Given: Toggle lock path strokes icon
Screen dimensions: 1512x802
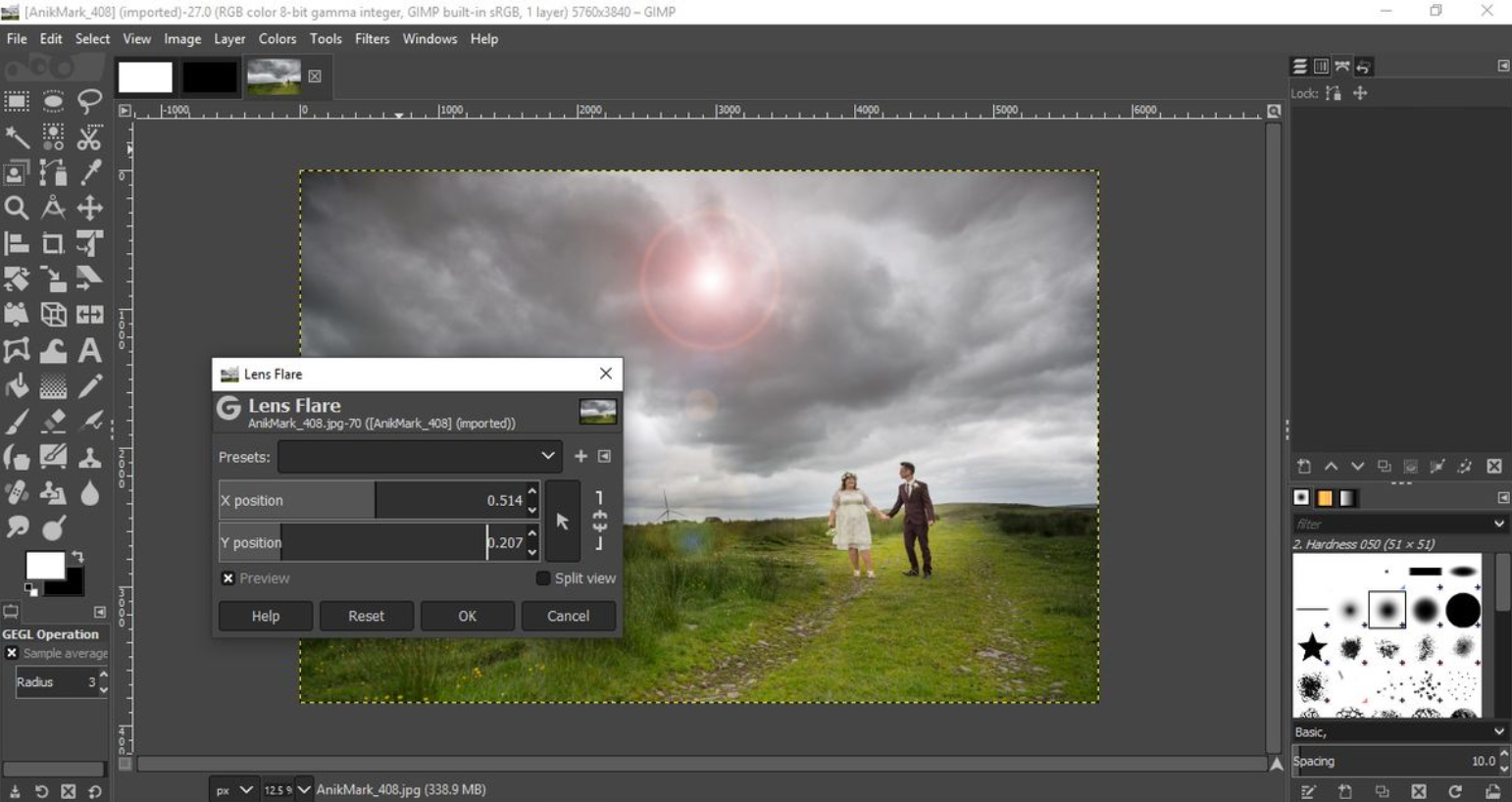Looking at the screenshot, I should [x=1333, y=93].
